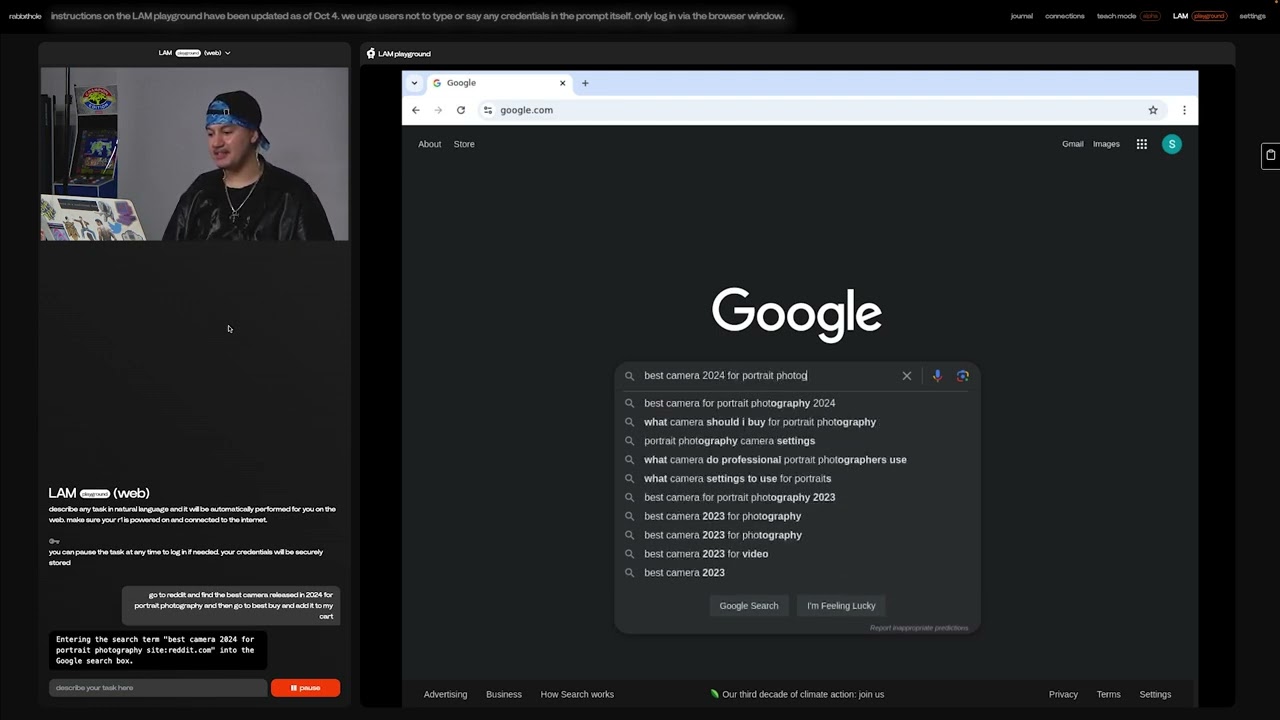Click I'm Feeling Lucky button
Screen dimensions: 1280x720
click(x=841, y=606)
